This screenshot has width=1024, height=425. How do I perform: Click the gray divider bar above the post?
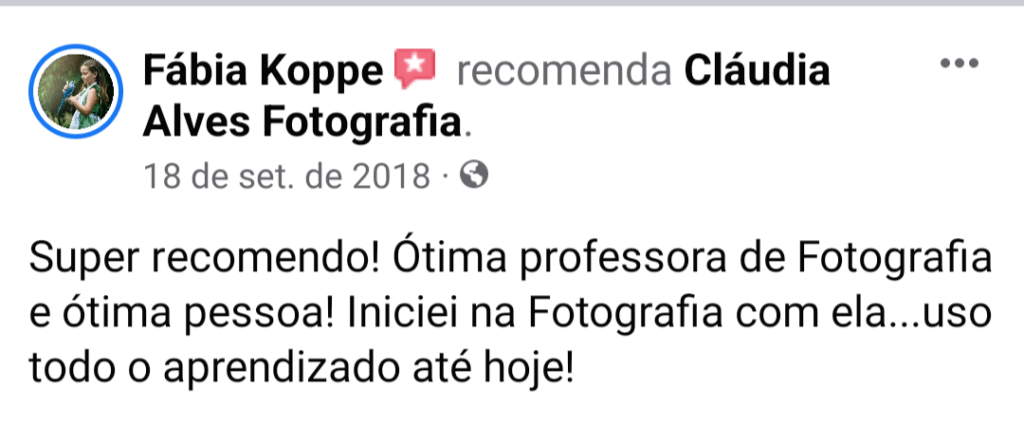[x=512, y=3]
